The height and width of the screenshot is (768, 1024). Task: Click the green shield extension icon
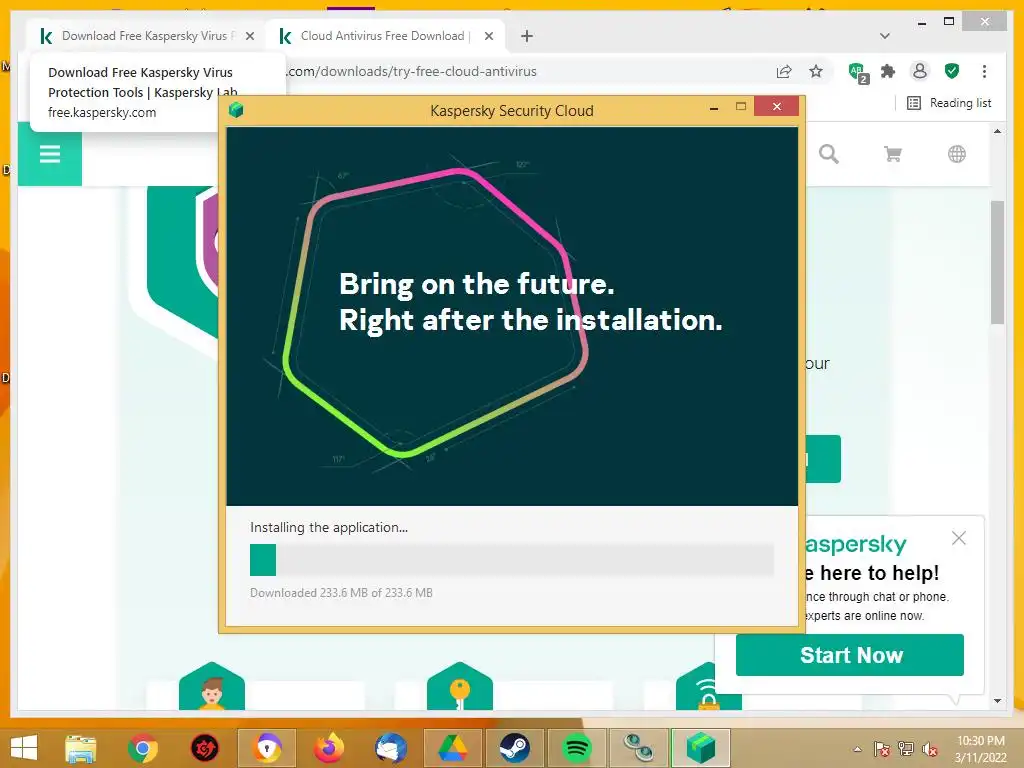pyautogui.click(x=952, y=71)
